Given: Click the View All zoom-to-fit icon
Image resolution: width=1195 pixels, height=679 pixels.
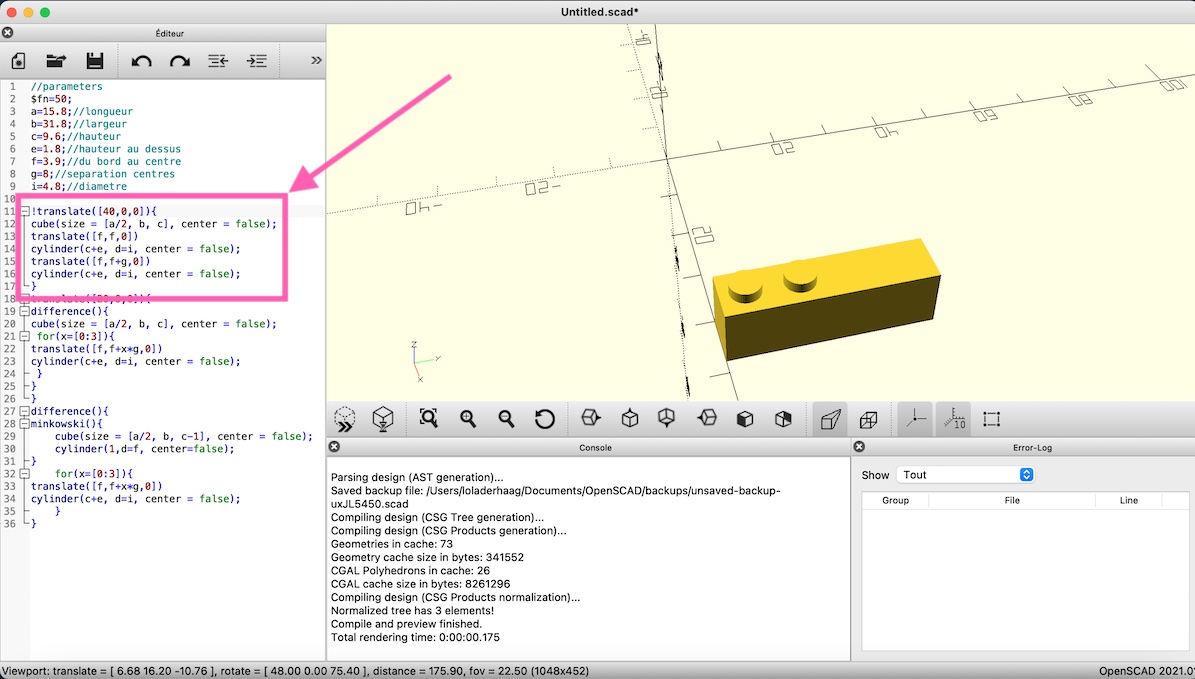Looking at the screenshot, I should tap(428, 418).
